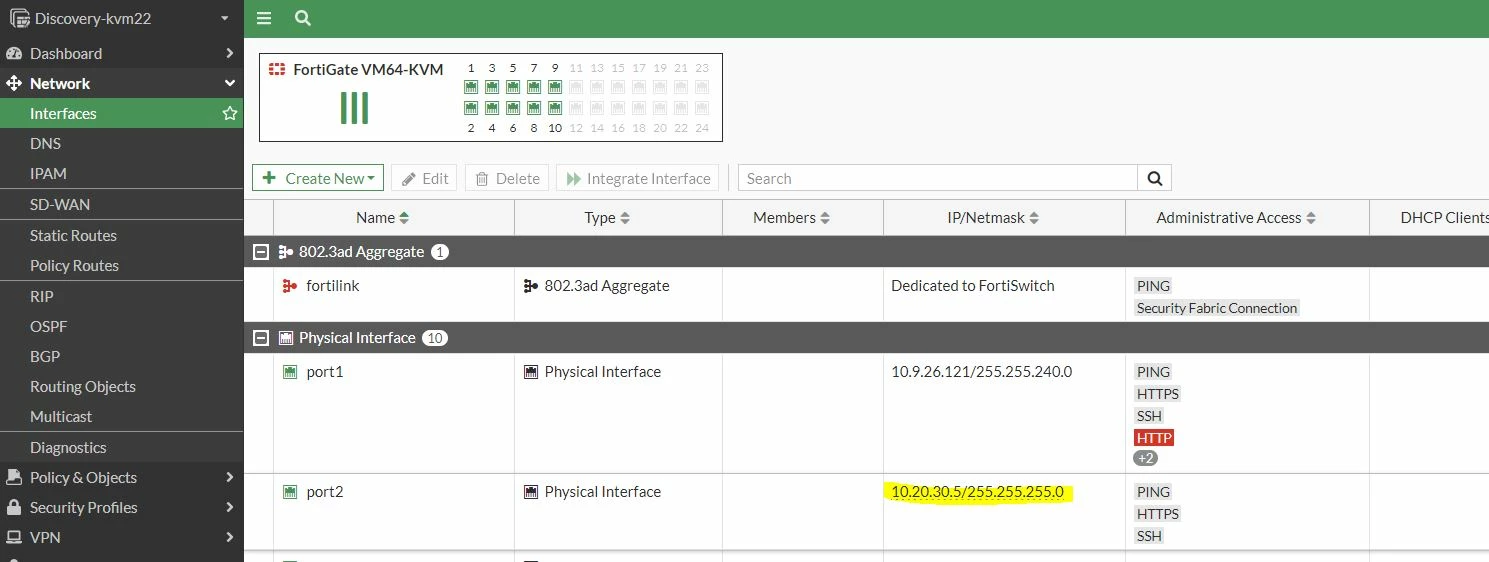Click the Physical Interface type icon in port1 row

coord(531,372)
